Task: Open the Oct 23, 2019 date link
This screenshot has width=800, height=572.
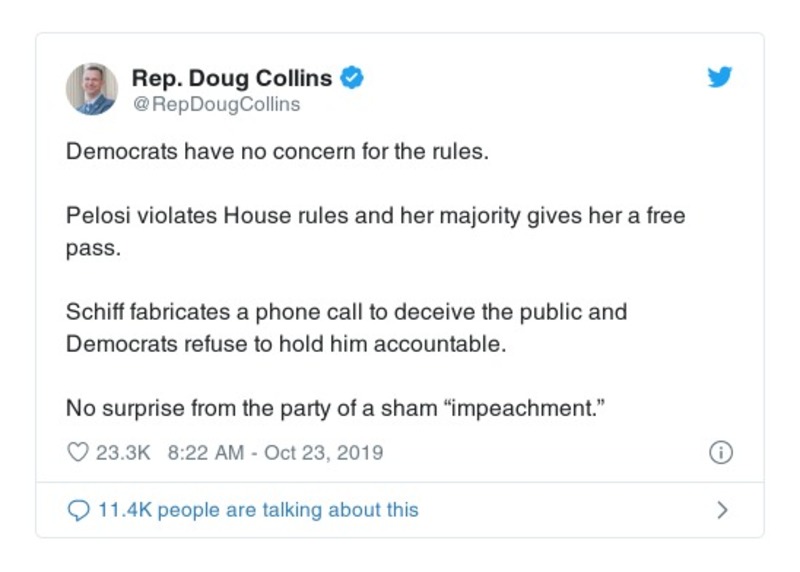Action: pos(323,453)
